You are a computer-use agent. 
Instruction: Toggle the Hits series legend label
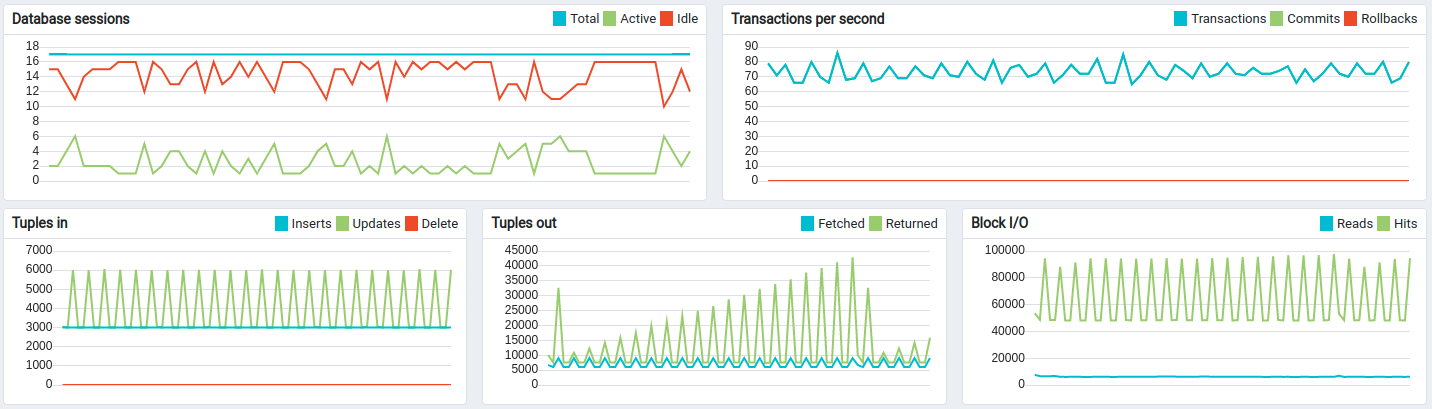click(x=1405, y=223)
